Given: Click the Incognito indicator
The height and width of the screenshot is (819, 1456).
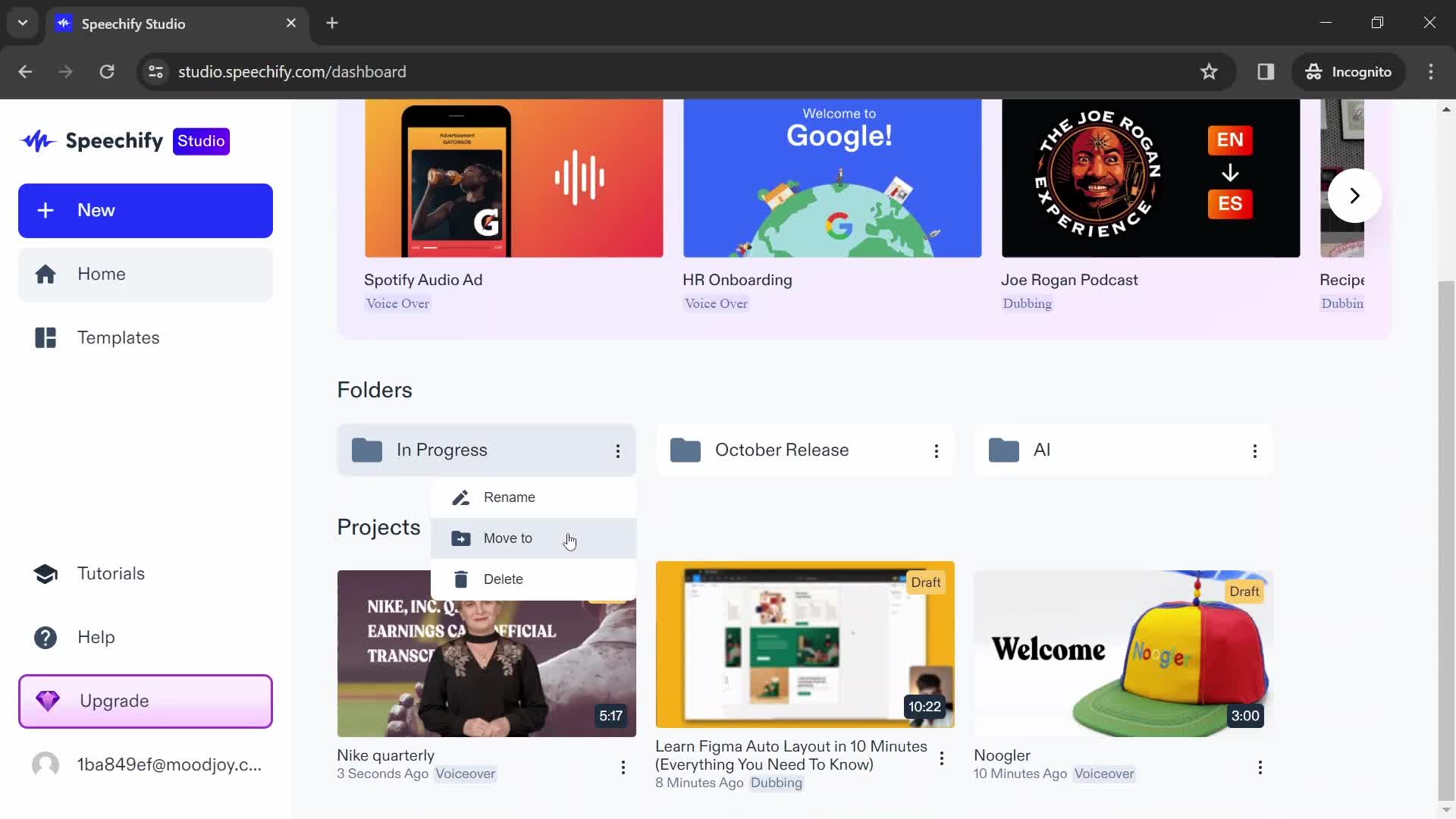Looking at the screenshot, I should [1348, 71].
